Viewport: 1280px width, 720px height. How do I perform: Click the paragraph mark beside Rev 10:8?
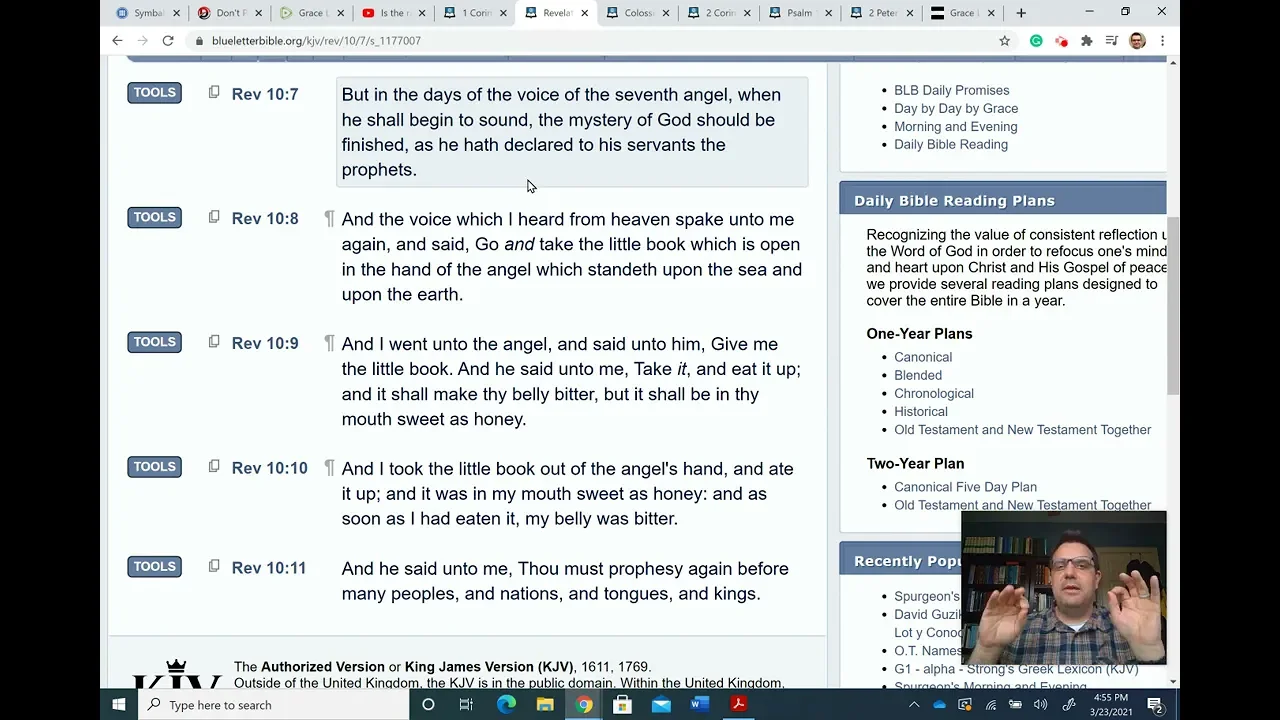coord(329,219)
